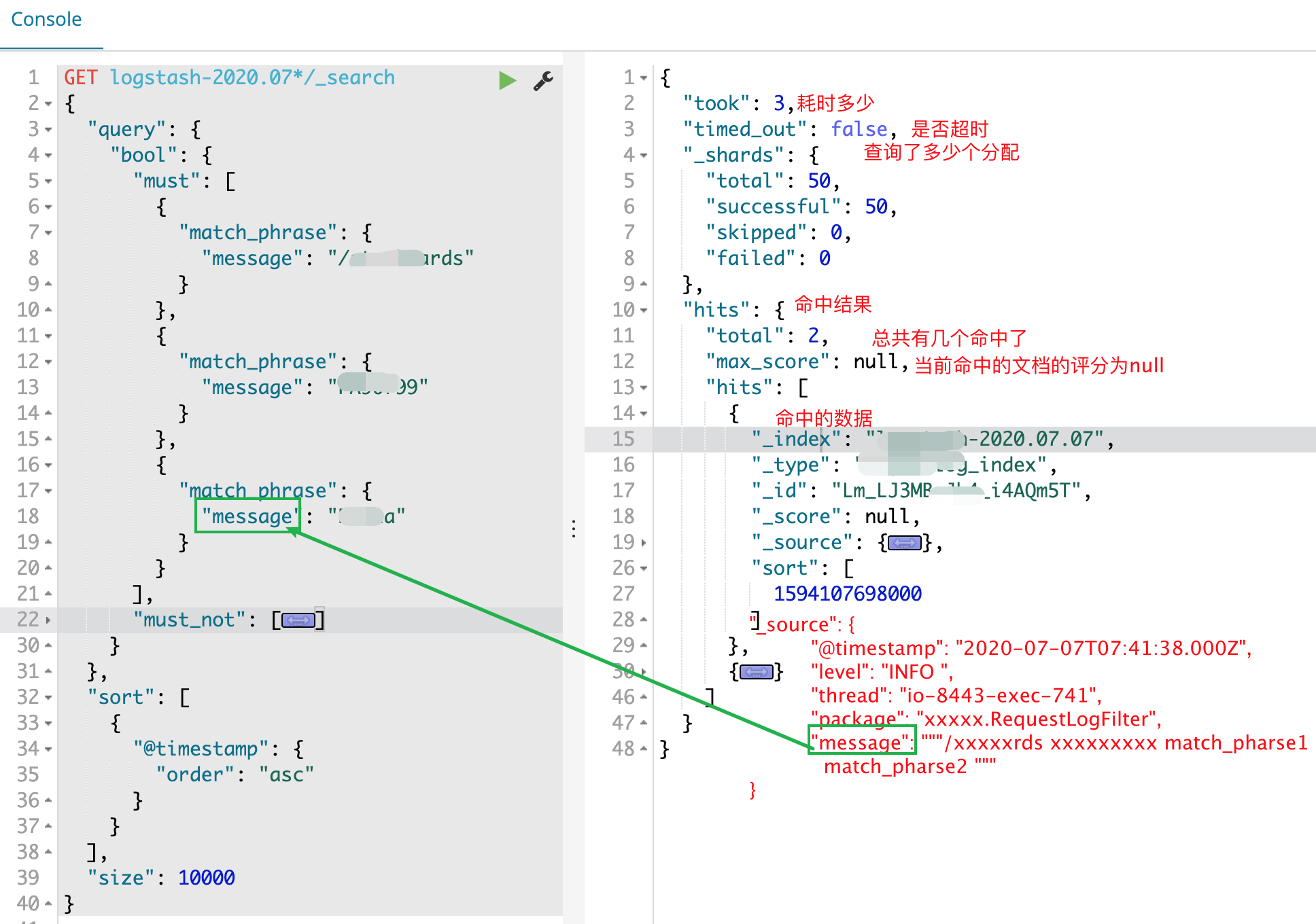Screen dimensions: 1316x924
Task: Expand must_not fold at line 22
Action: point(48,620)
